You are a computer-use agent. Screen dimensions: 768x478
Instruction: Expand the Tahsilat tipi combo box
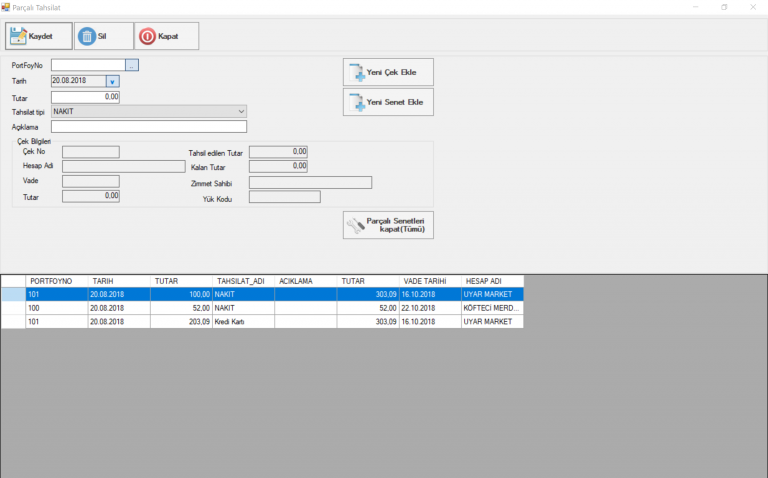(x=241, y=111)
